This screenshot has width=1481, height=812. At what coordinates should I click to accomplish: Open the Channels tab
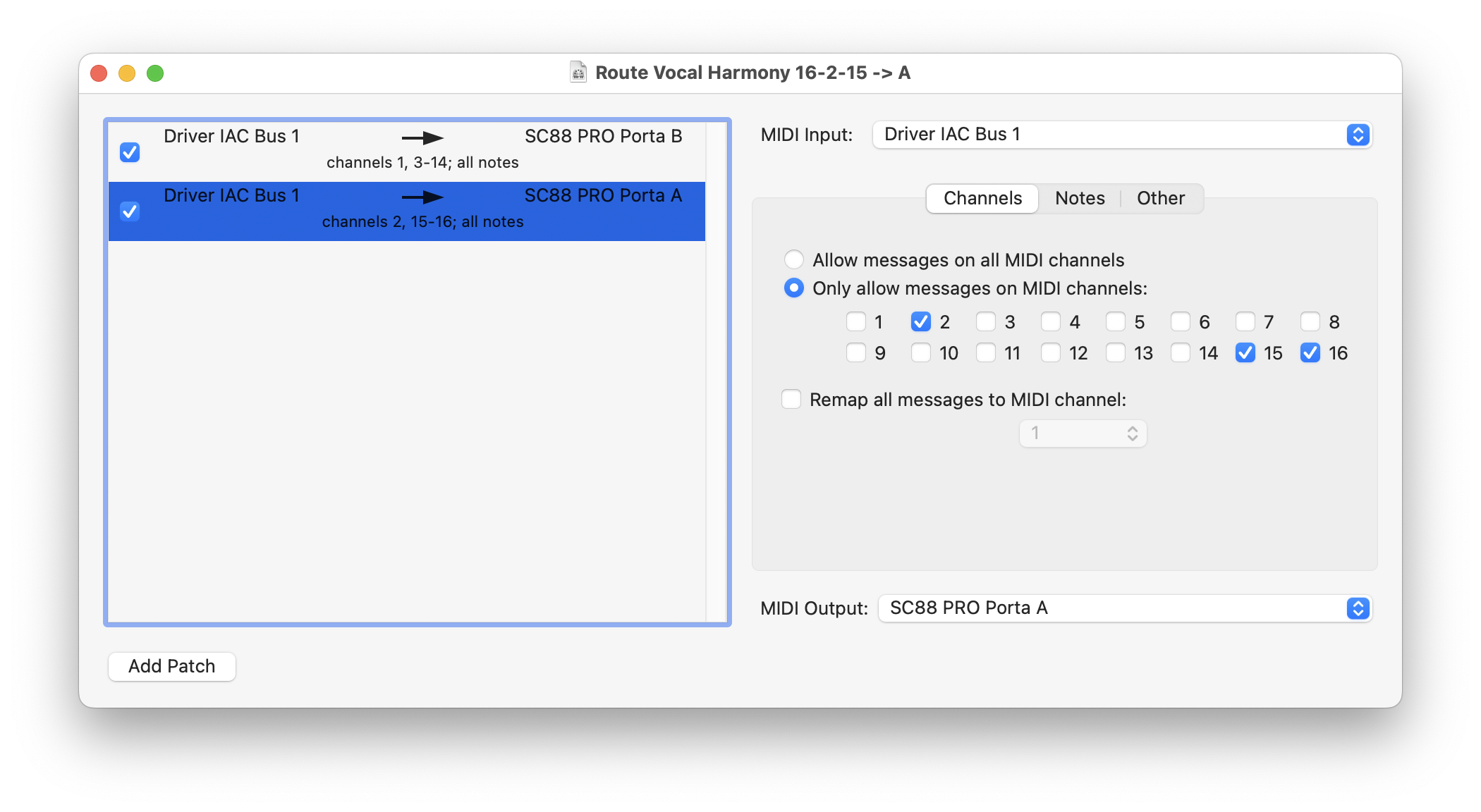(x=982, y=199)
